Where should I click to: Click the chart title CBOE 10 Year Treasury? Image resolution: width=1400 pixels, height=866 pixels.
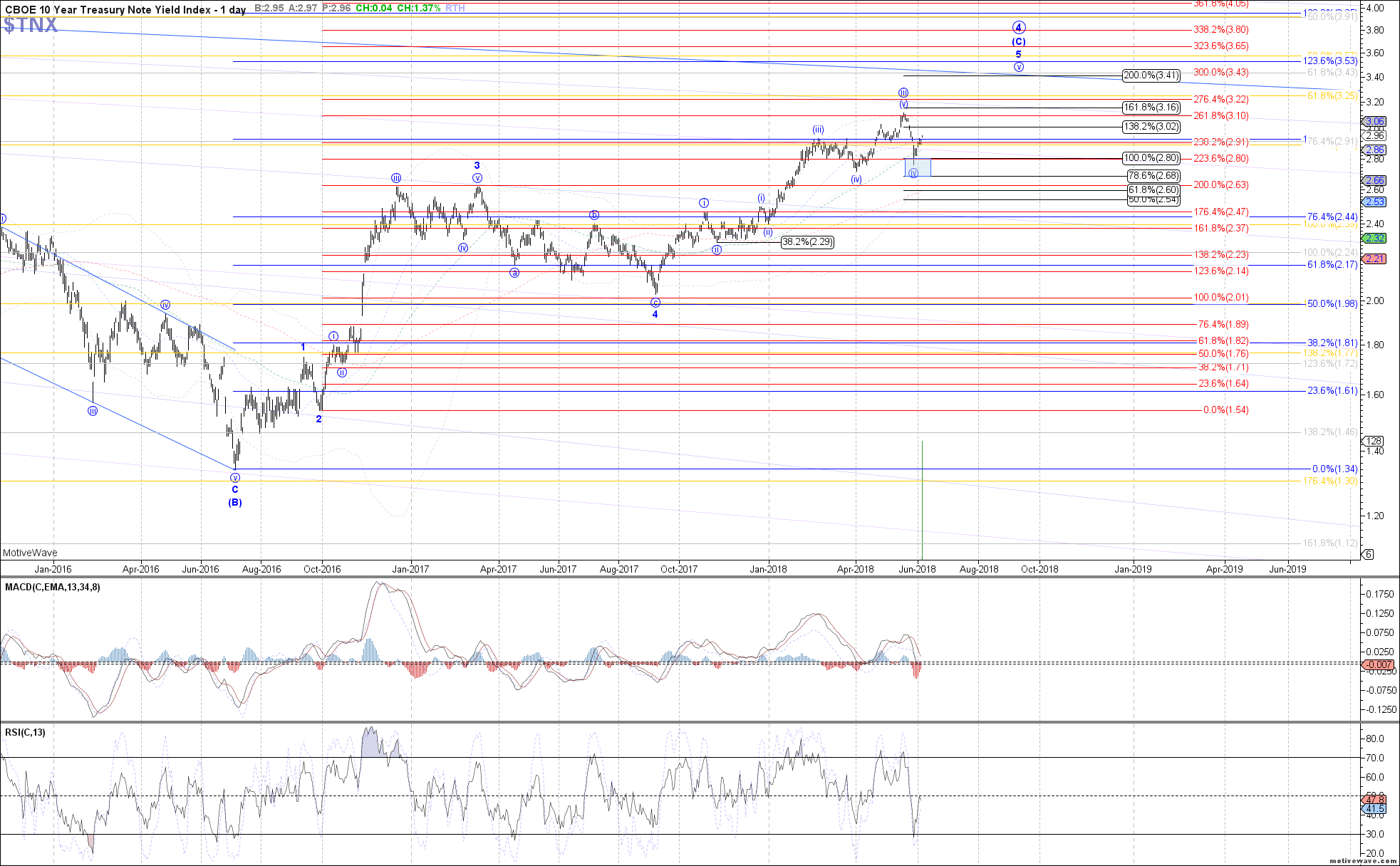pyautogui.click(x=125, y=9)
